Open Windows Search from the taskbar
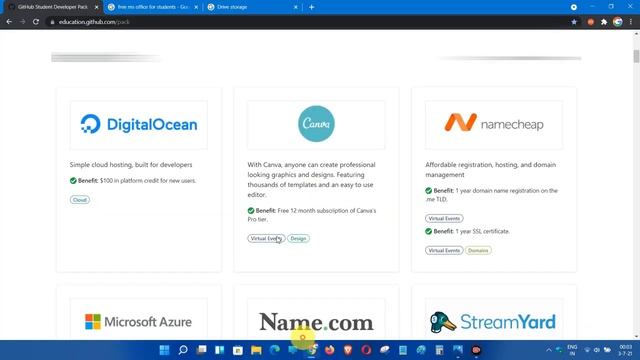 [x=183, y=350]
